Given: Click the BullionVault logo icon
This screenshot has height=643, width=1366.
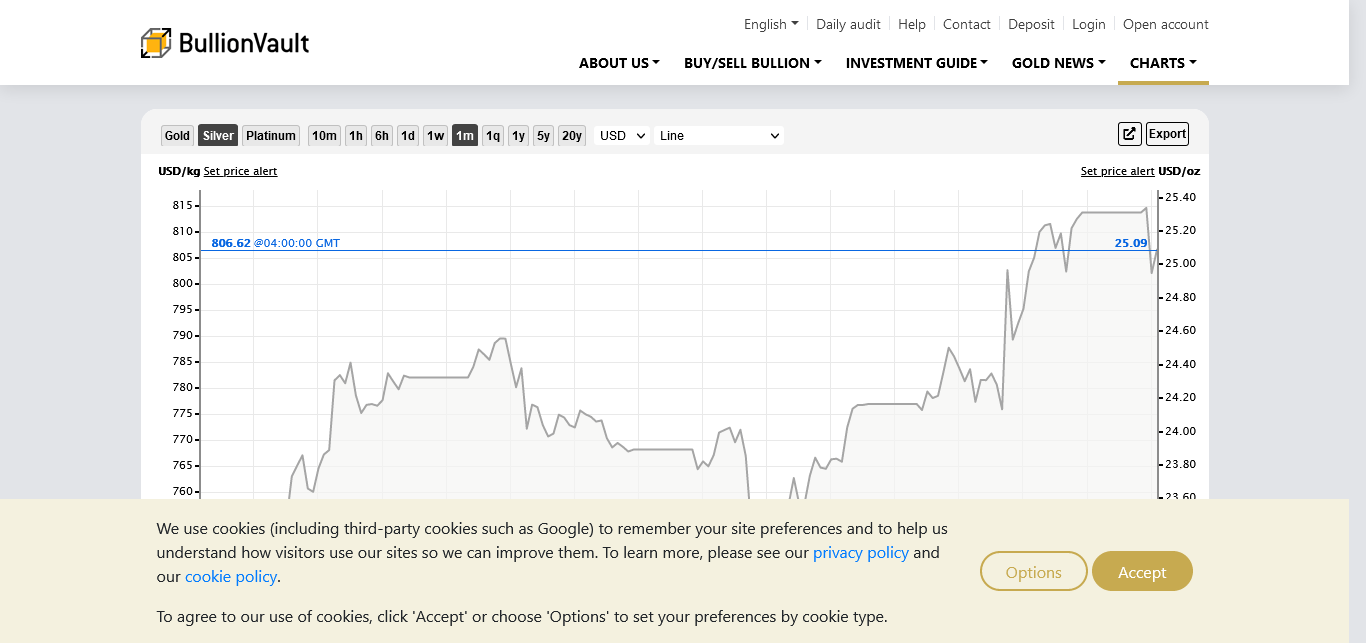Looking at the screenshot, I should (156, 43).
